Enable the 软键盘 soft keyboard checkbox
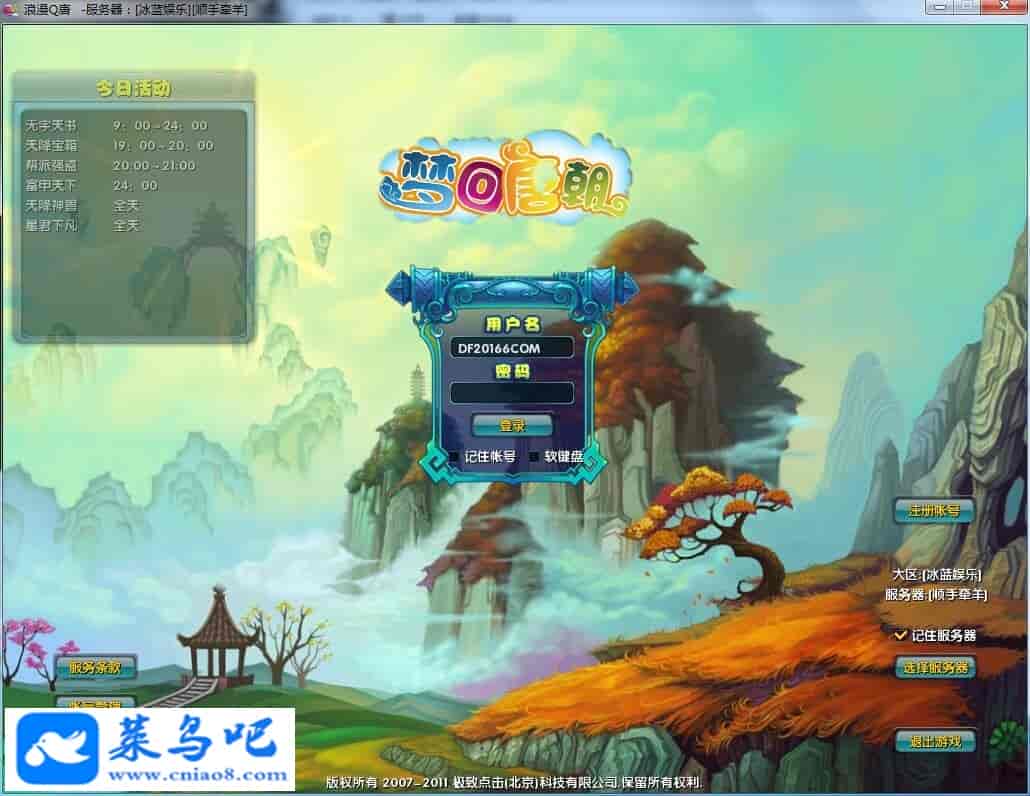 [534, 456]
